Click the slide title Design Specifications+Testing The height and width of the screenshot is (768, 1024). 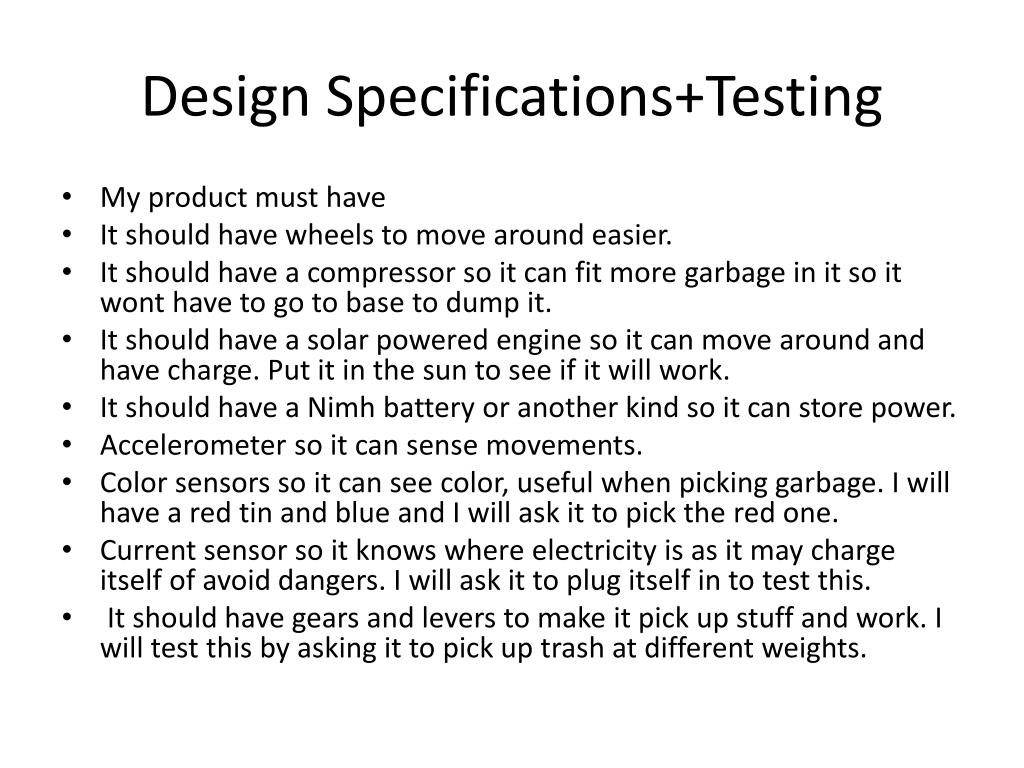[512, 98]
